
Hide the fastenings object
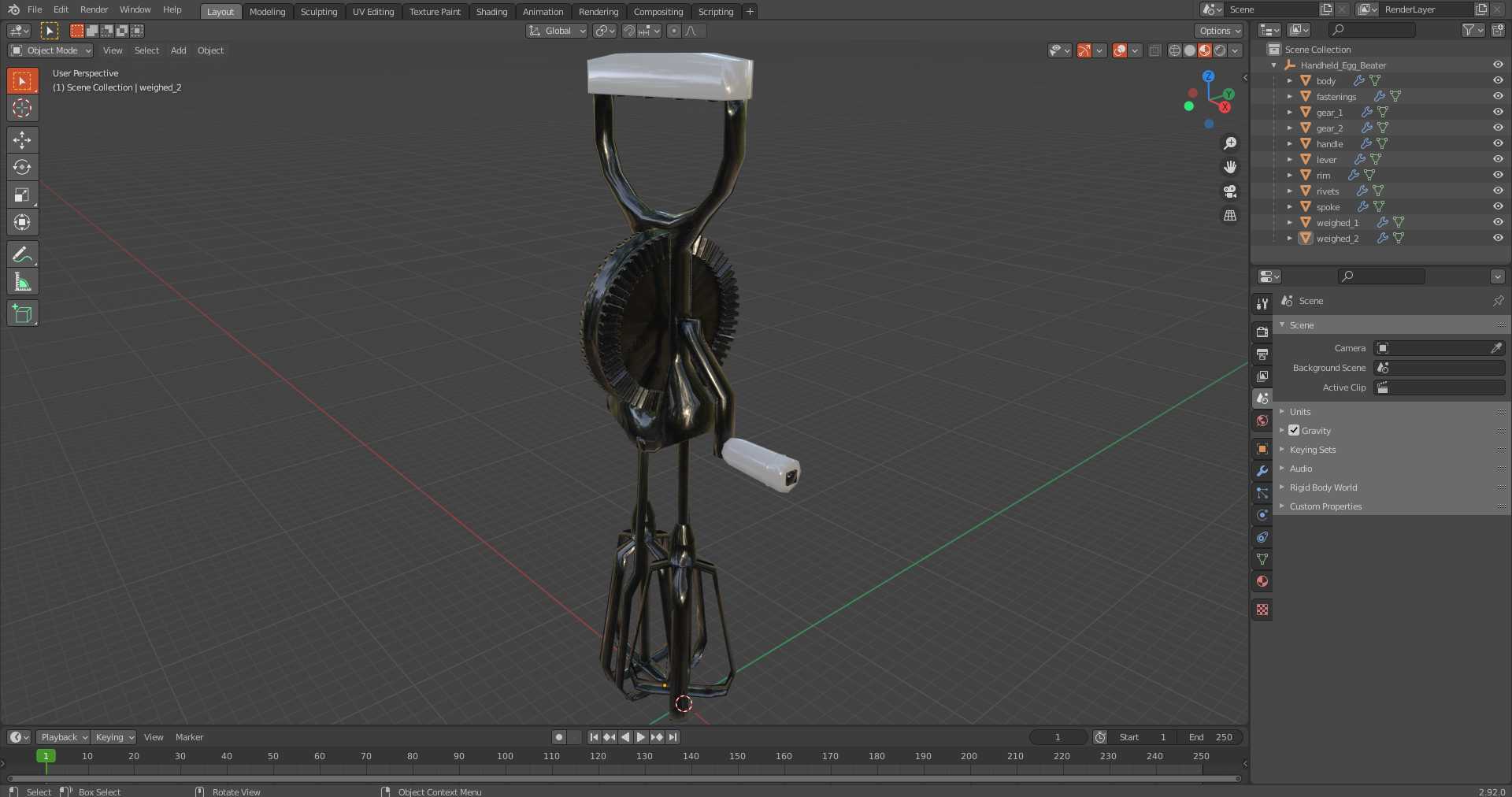coord(1497,97)
